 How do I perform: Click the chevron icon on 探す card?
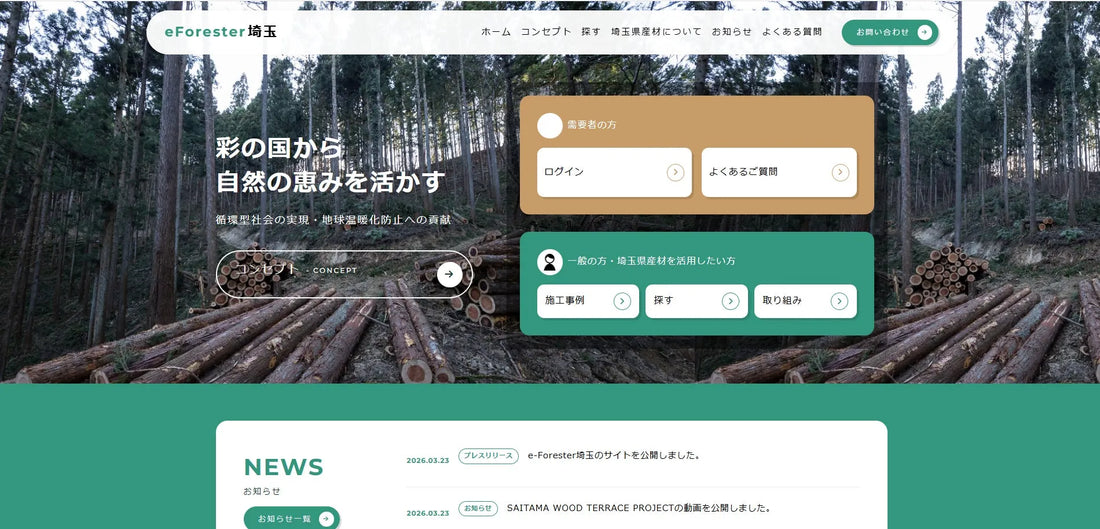click(730, 301)
